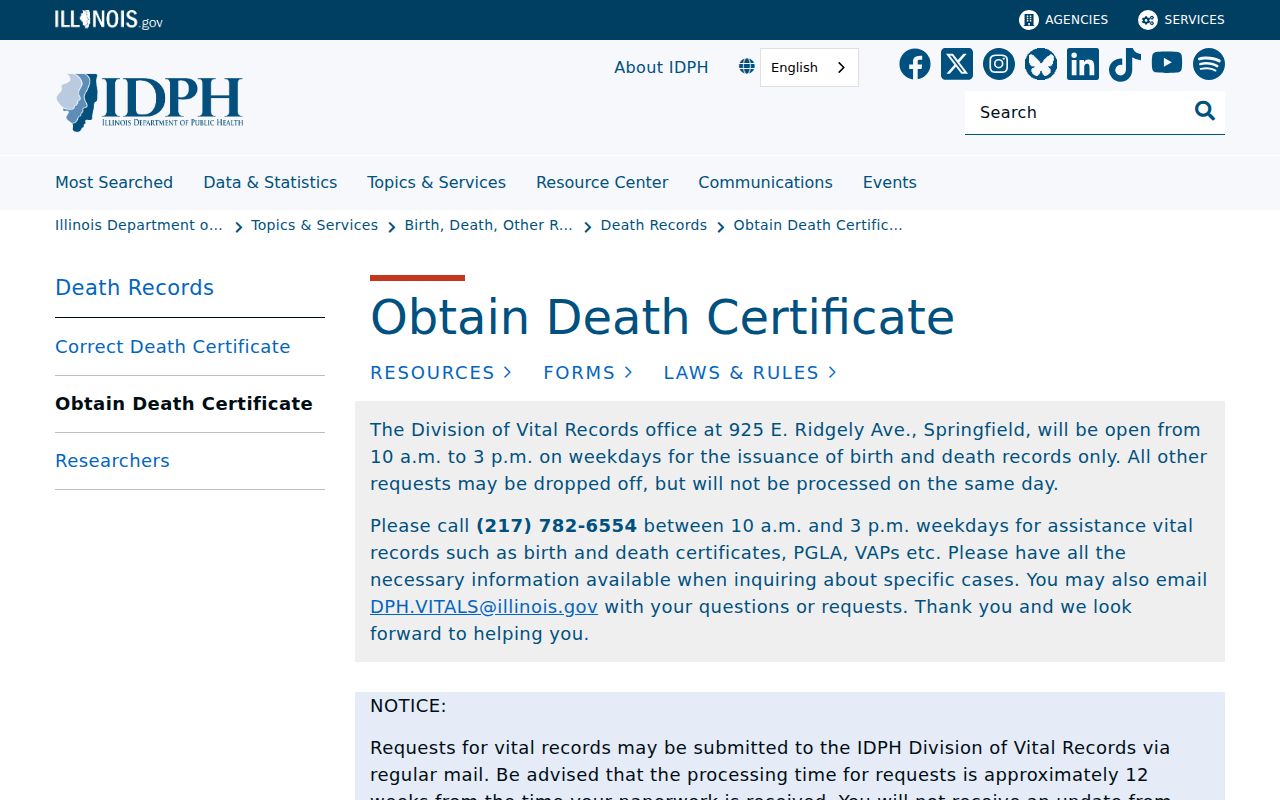
Task: Open the Services link in top bar
Action: pyautogui.click(x=1181, y=20)
